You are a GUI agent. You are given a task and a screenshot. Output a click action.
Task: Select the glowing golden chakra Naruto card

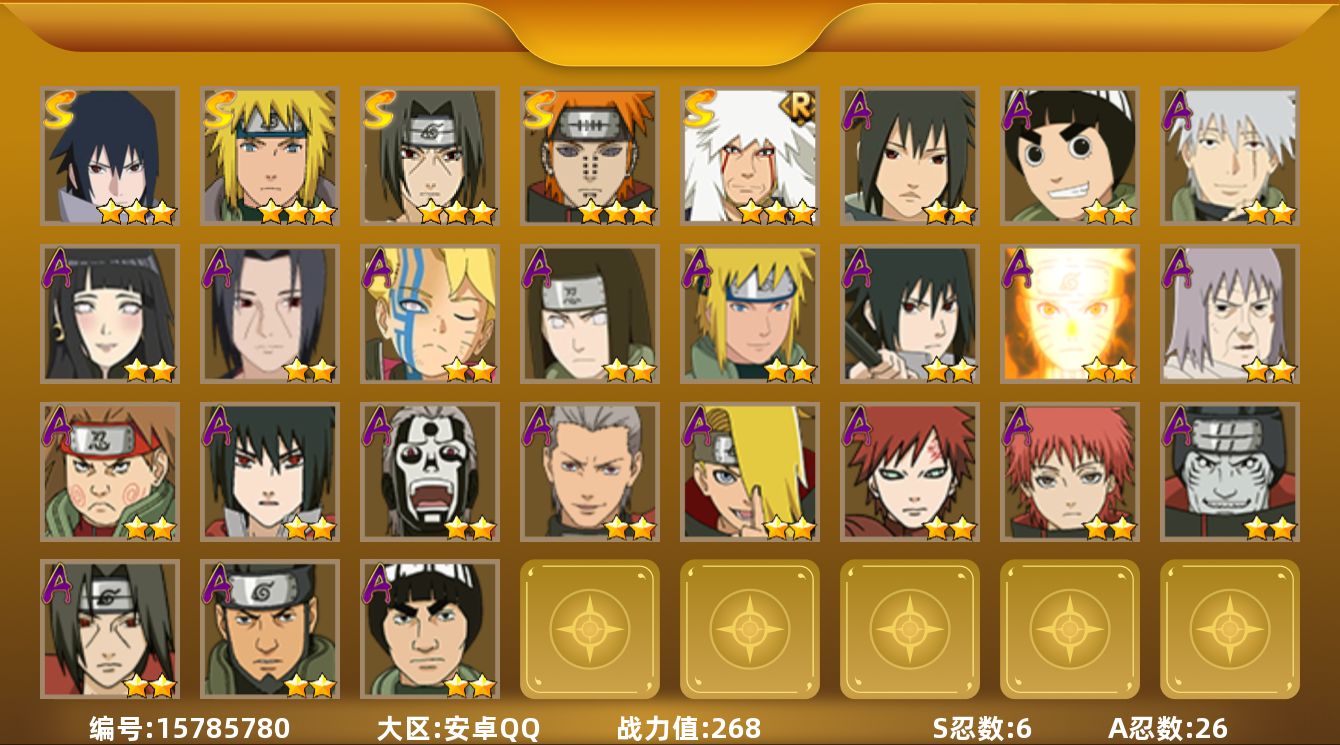pos(1070,314)
